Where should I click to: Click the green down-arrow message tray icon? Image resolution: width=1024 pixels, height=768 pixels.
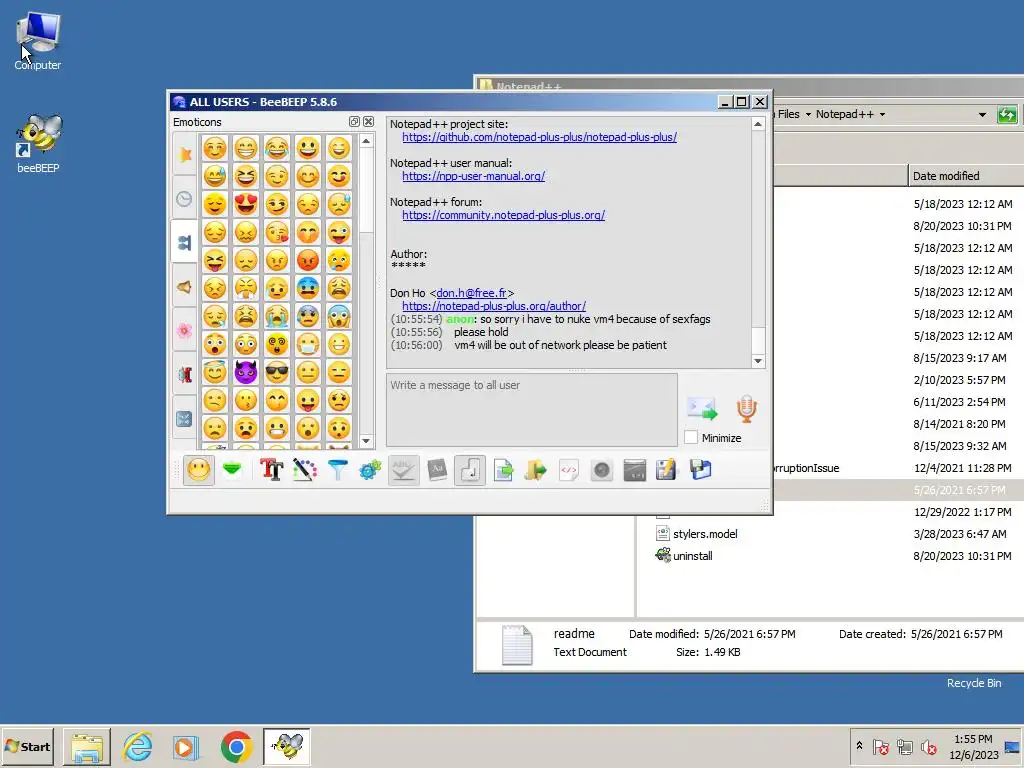click(232, 470)
